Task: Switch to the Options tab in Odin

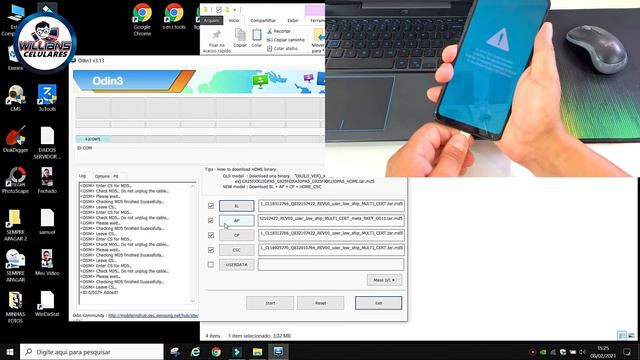Action: point(102,176)
